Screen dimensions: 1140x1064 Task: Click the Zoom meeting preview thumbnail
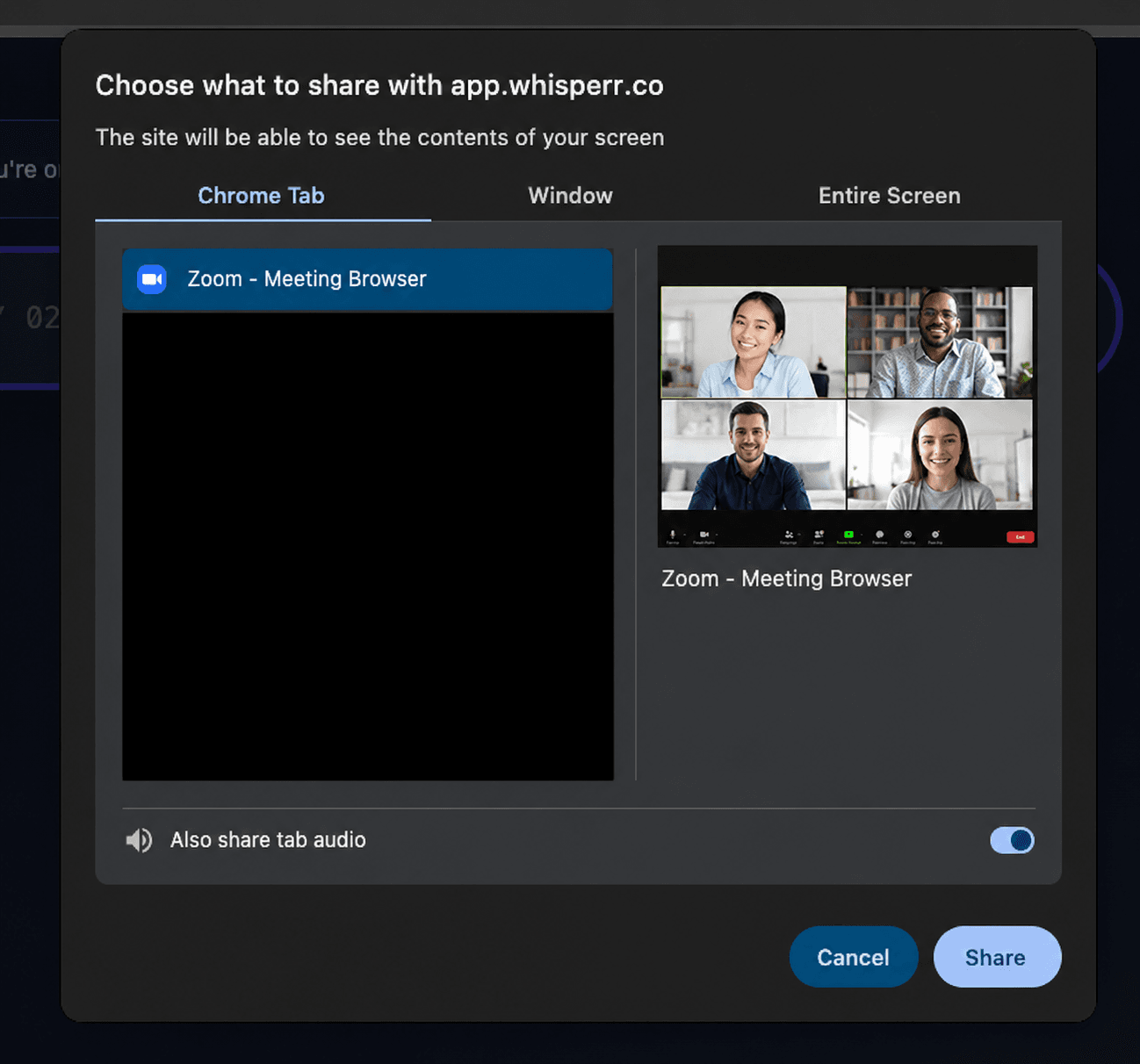coord(848,397)
